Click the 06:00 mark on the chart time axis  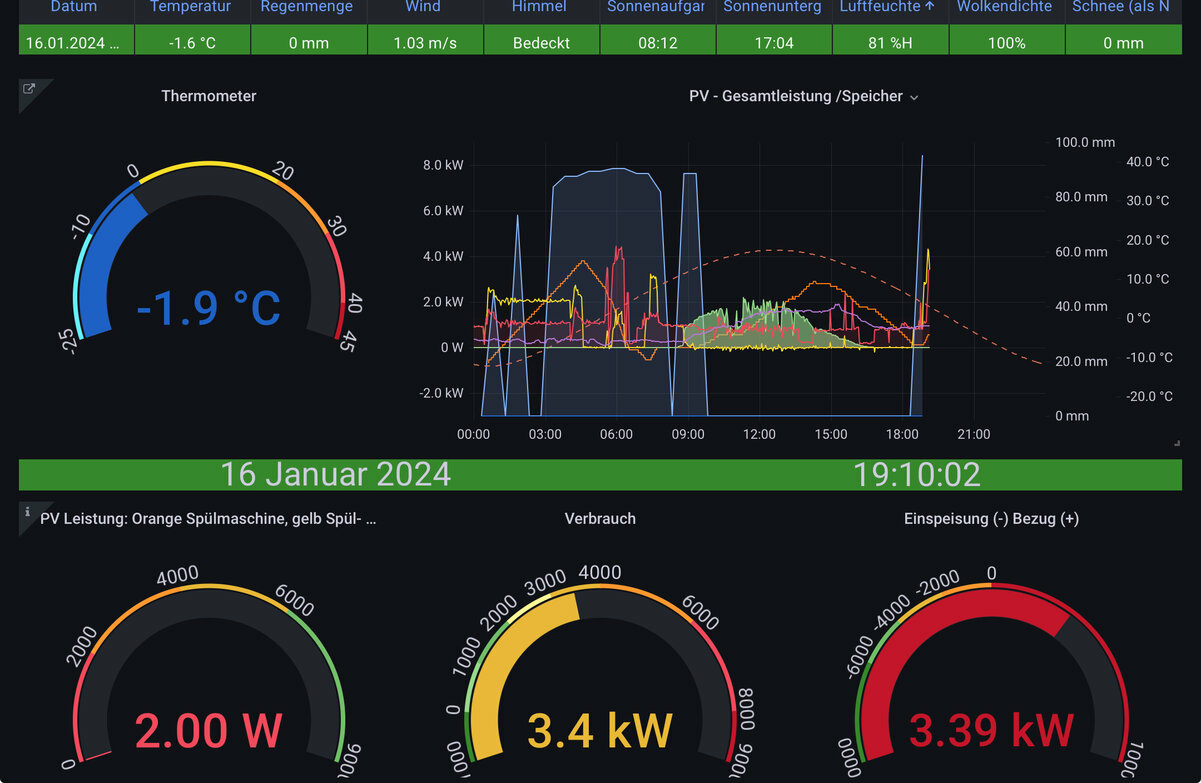pyautogui.click(x=616, y=434)
